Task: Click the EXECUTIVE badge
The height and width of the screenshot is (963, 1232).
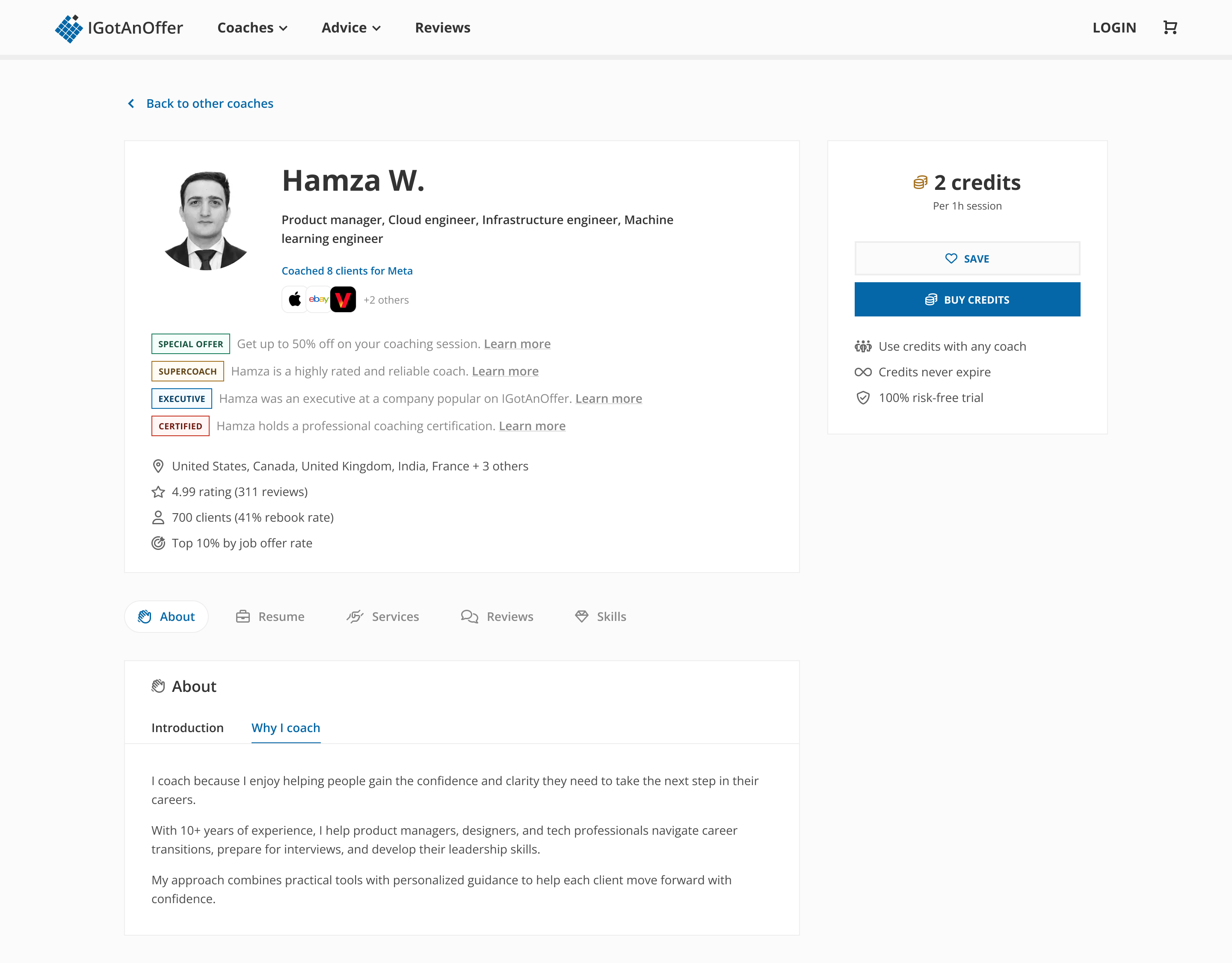Action: 182,399
